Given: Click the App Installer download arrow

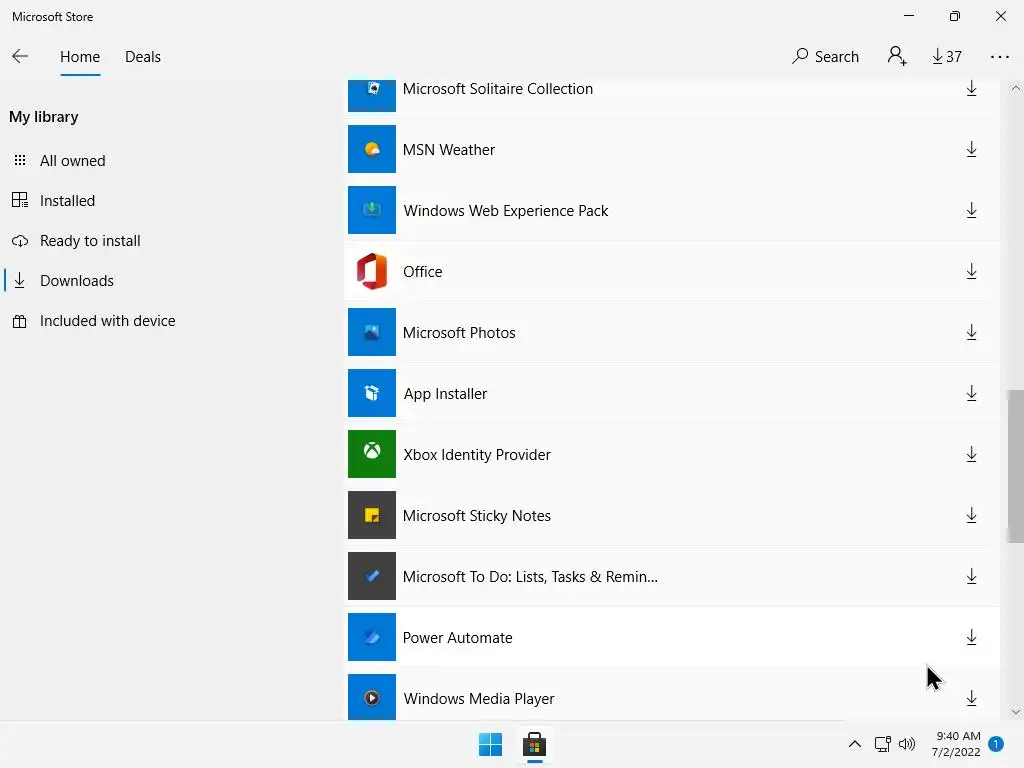Looking at the screenshot, I should tap(971, 393).
